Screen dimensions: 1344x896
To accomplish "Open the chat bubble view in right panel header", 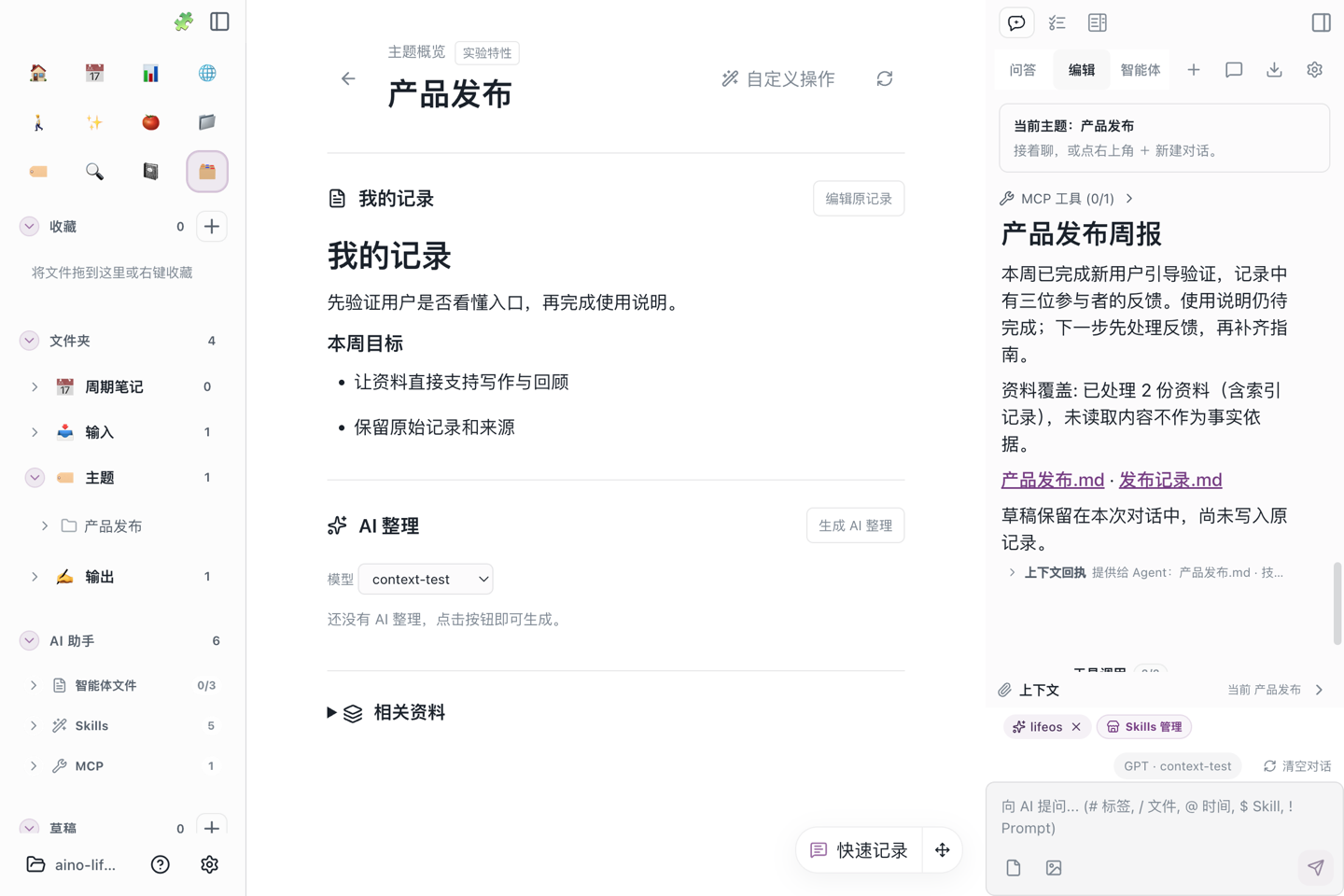I will click(1016, 22).
